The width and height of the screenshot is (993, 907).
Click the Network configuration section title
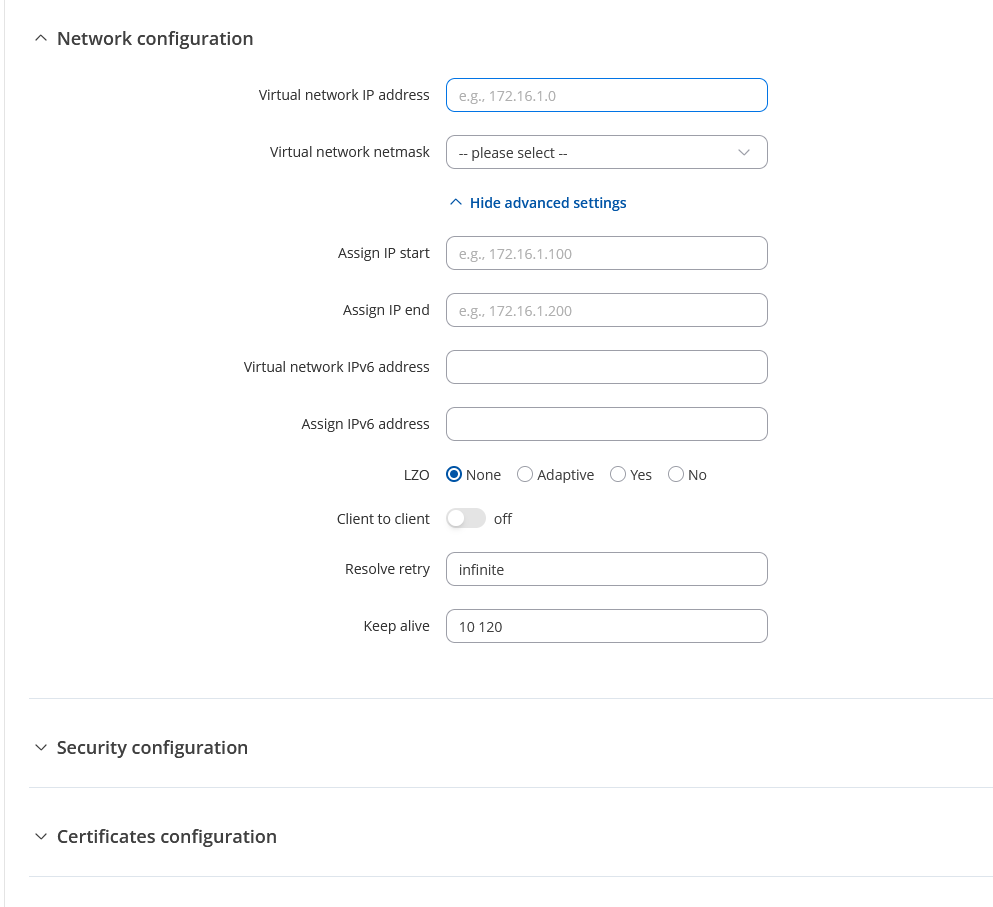tap(155, 39)
